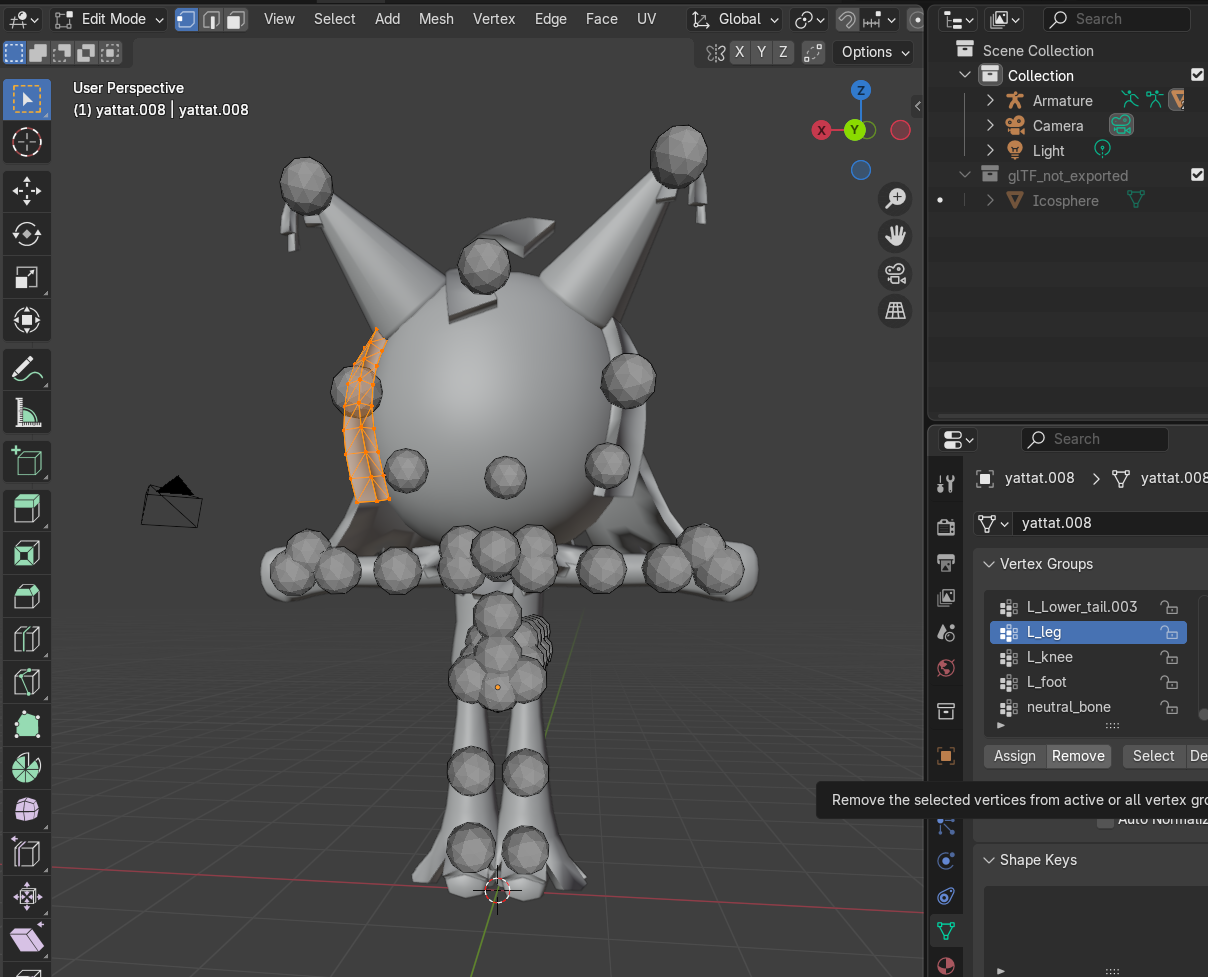Open the Tool properties tab

click(x=946, y=484)
